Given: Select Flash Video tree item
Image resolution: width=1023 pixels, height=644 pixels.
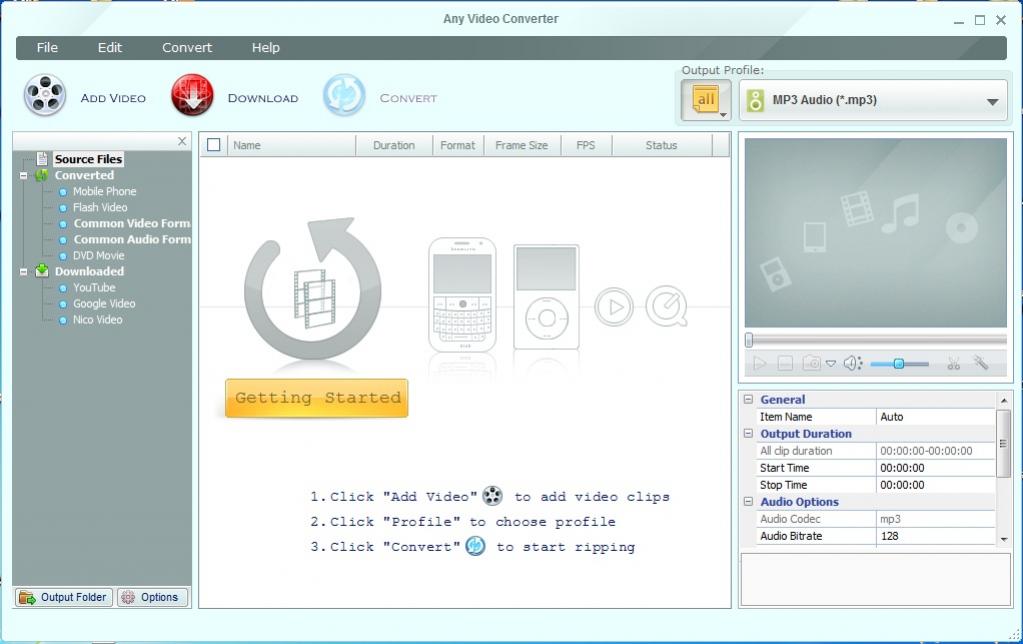Looking at the screenshot, I should tap(100, 207).
